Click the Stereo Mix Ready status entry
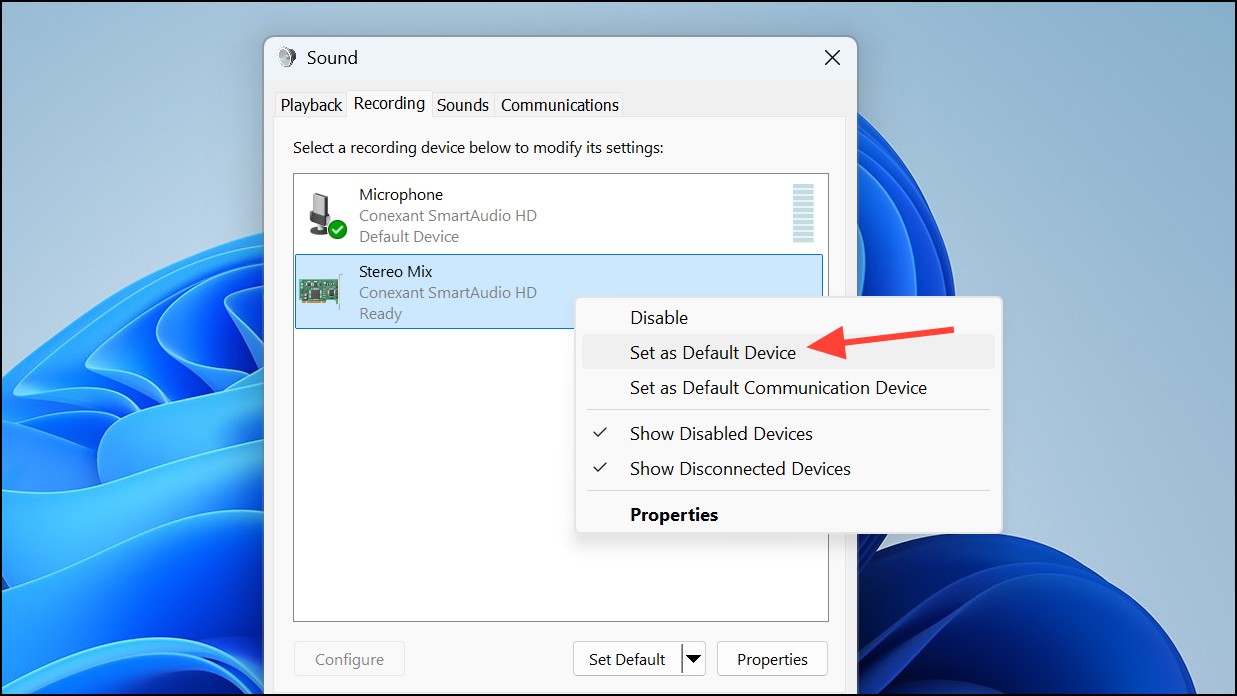1237x696 pixels. click(x=380, y=313)
